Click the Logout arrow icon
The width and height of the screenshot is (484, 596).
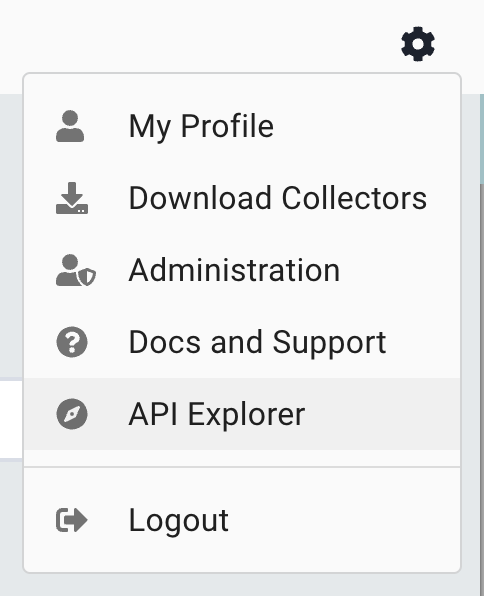tap(72, 520)
